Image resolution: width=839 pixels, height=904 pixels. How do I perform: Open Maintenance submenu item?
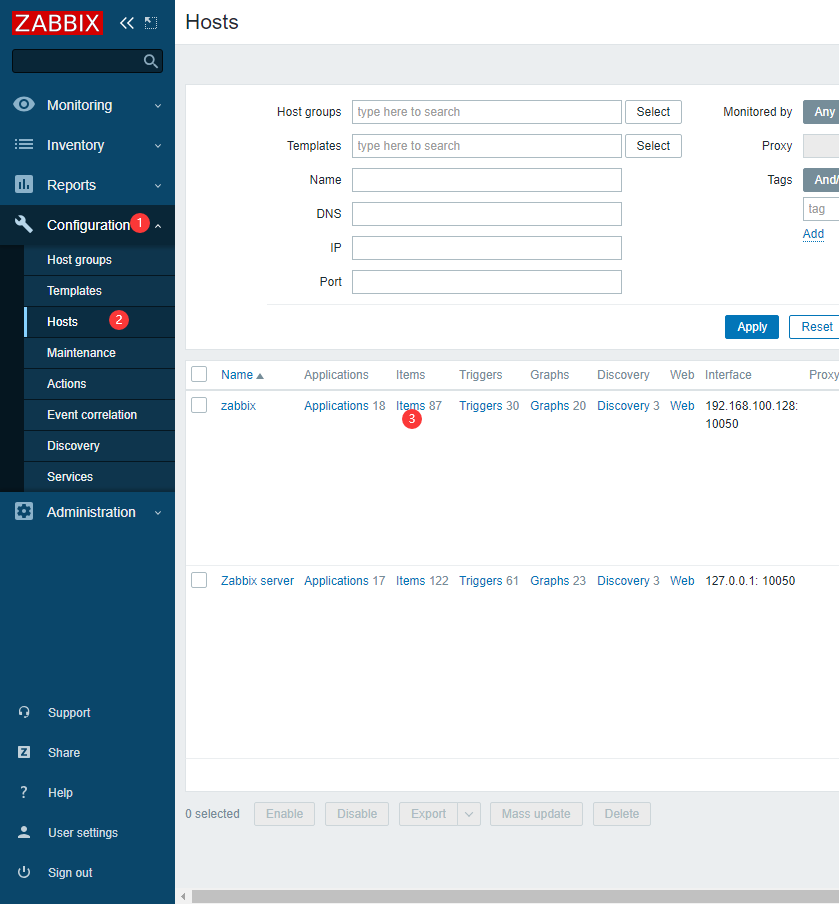pyautogui.click(x=99, y=353)
